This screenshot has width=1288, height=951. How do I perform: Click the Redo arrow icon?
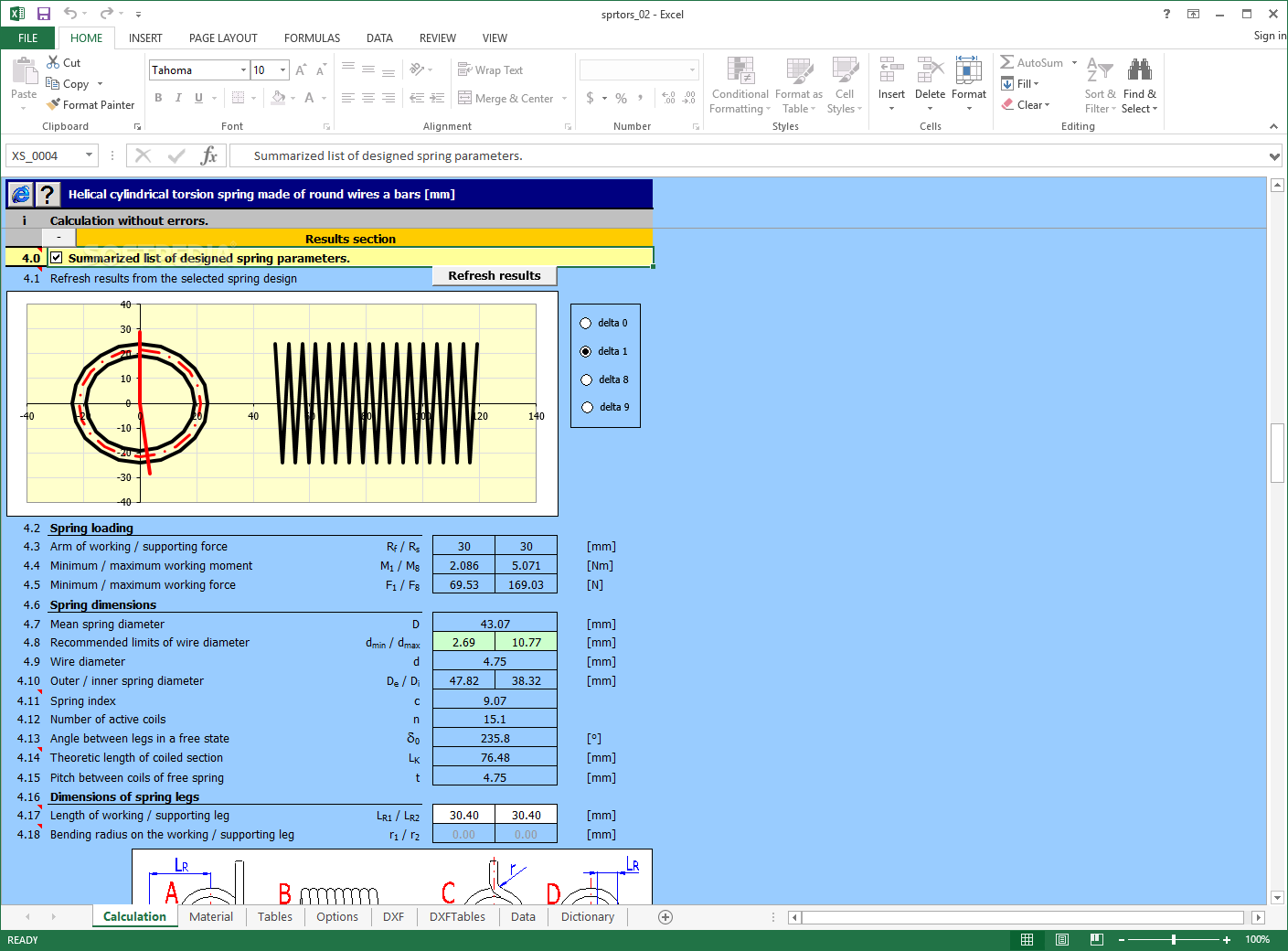[x=106, y=14]
